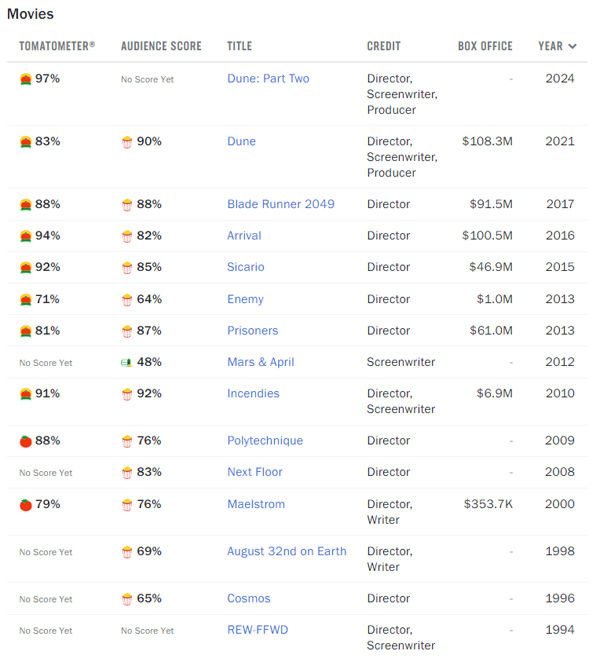
Task: Open the Blade Runner 2049 link
Action: [281, 204]
